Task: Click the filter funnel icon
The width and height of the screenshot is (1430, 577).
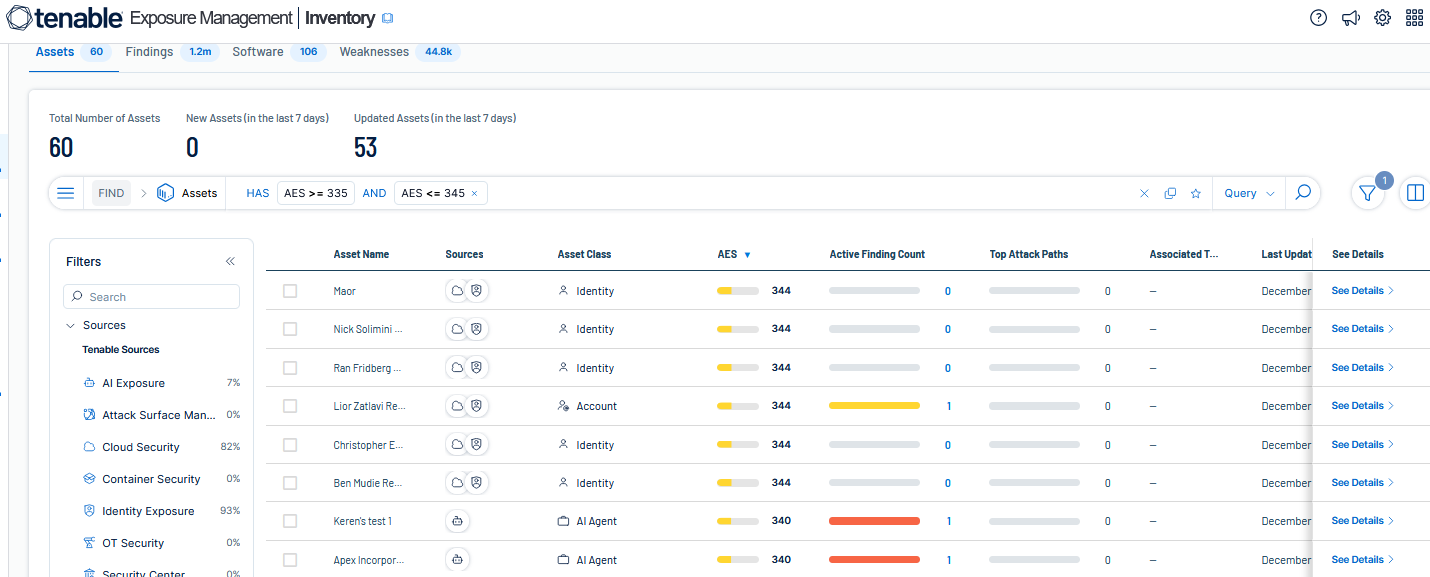Action: tap(1367, 194)
